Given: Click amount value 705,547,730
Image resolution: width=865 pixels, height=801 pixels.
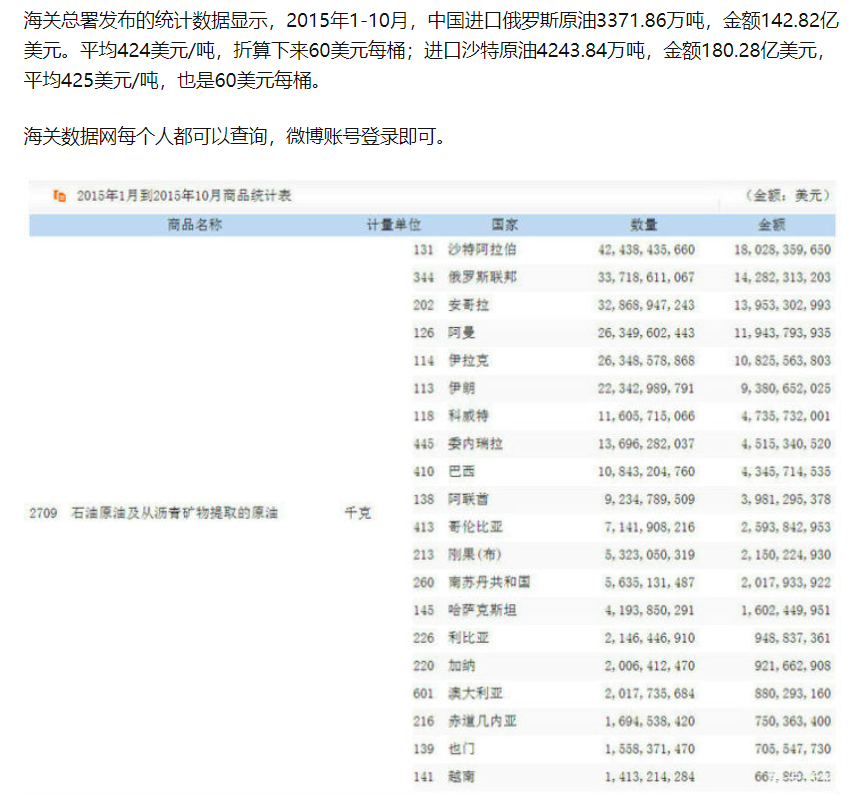Looking at the screenshot, I should 793,749.
